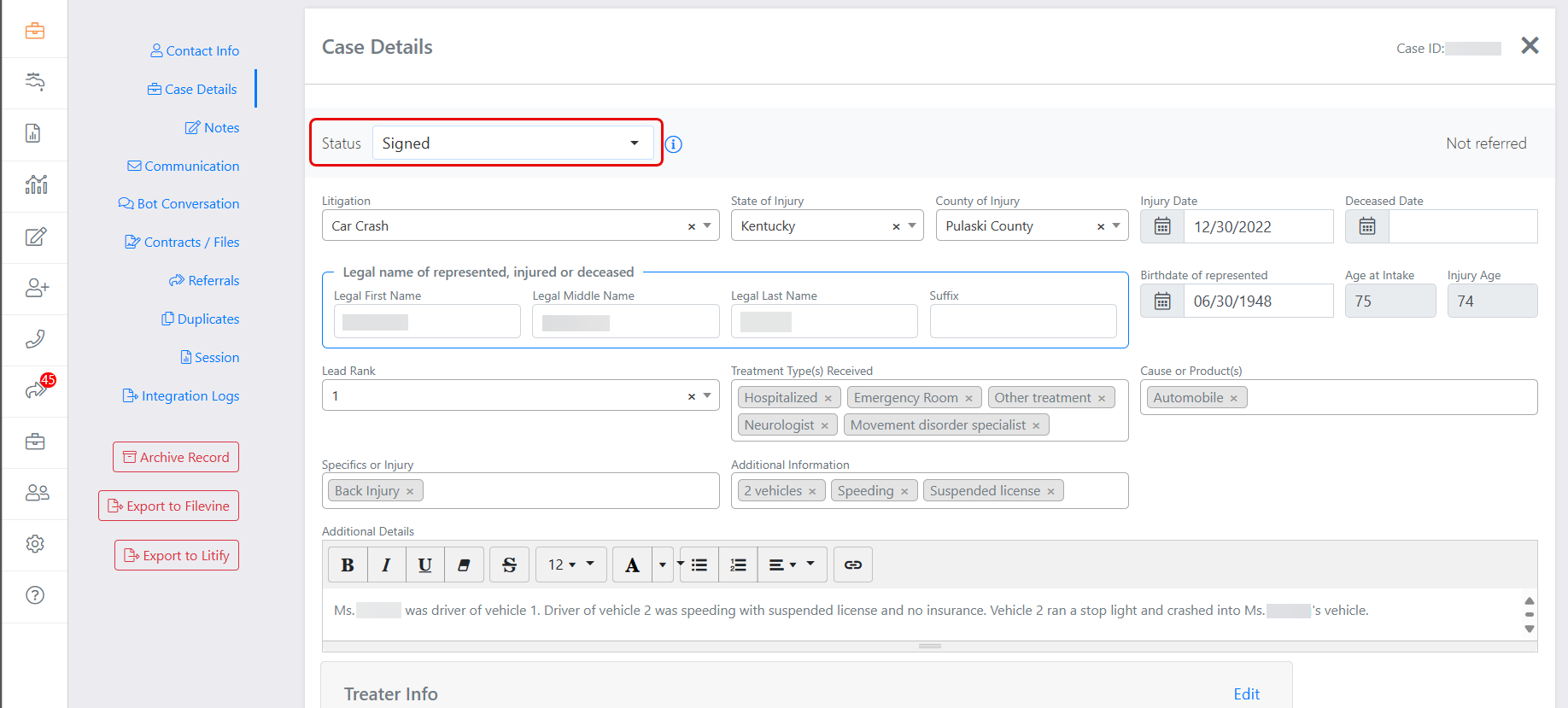Go to the Notes section
Image resolution: width=1568 pixels, height=708 pixels.
click(213, 127)
